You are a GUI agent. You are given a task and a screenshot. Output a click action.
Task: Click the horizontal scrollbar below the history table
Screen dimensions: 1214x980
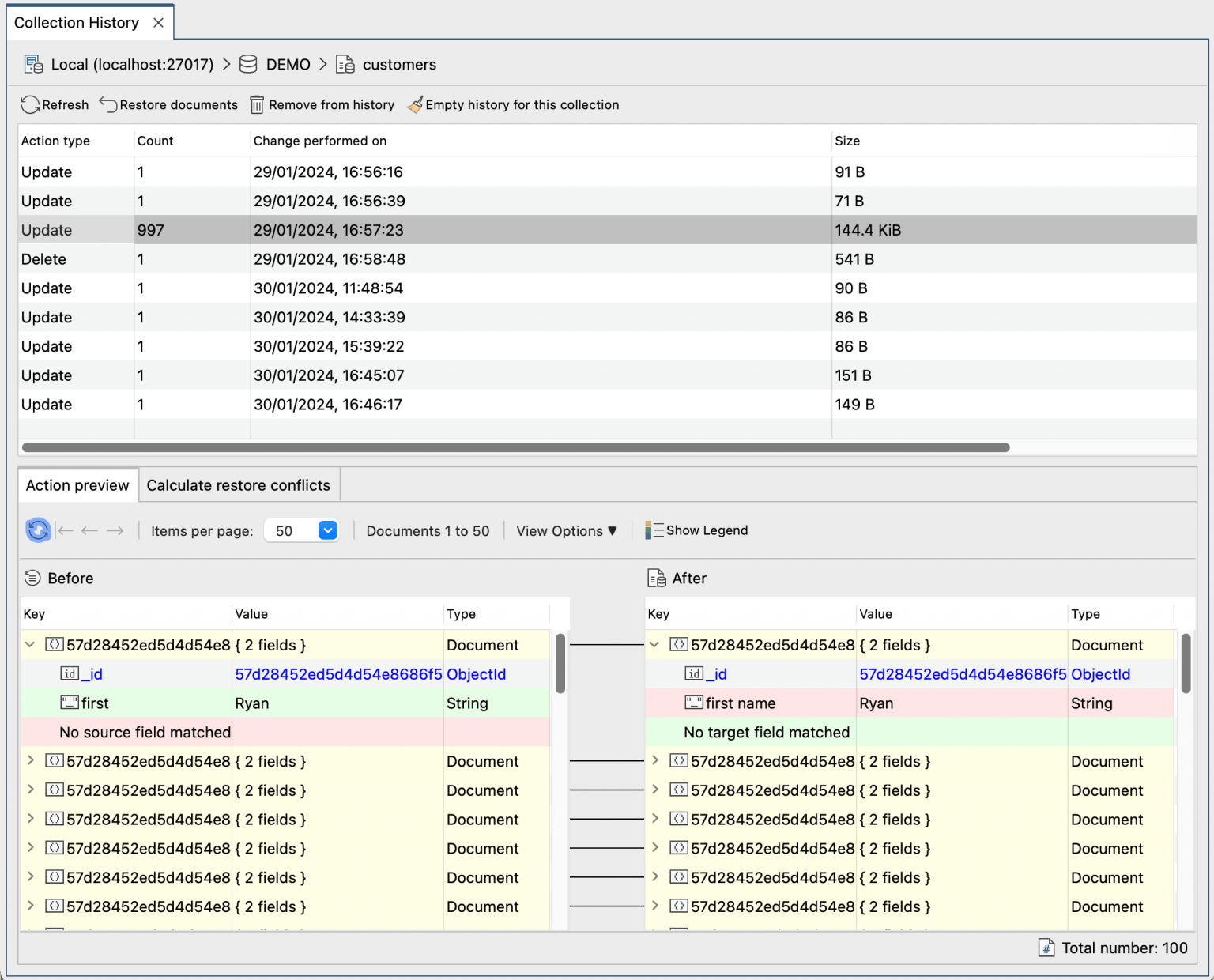[x=514, y=447]
